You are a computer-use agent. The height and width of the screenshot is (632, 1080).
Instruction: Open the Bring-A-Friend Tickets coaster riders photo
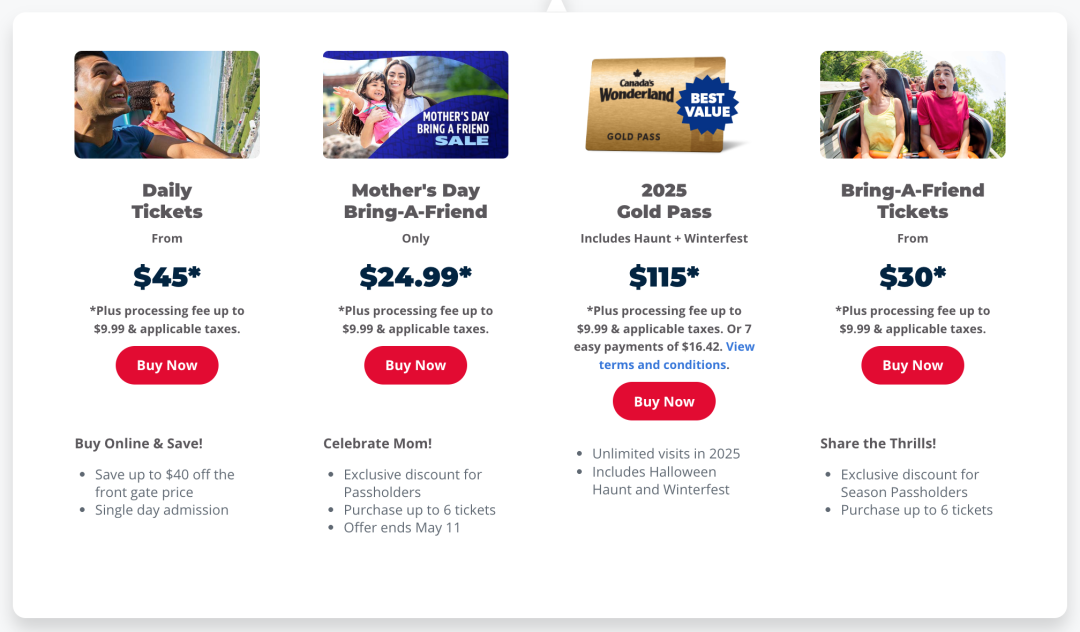point(913,105)
